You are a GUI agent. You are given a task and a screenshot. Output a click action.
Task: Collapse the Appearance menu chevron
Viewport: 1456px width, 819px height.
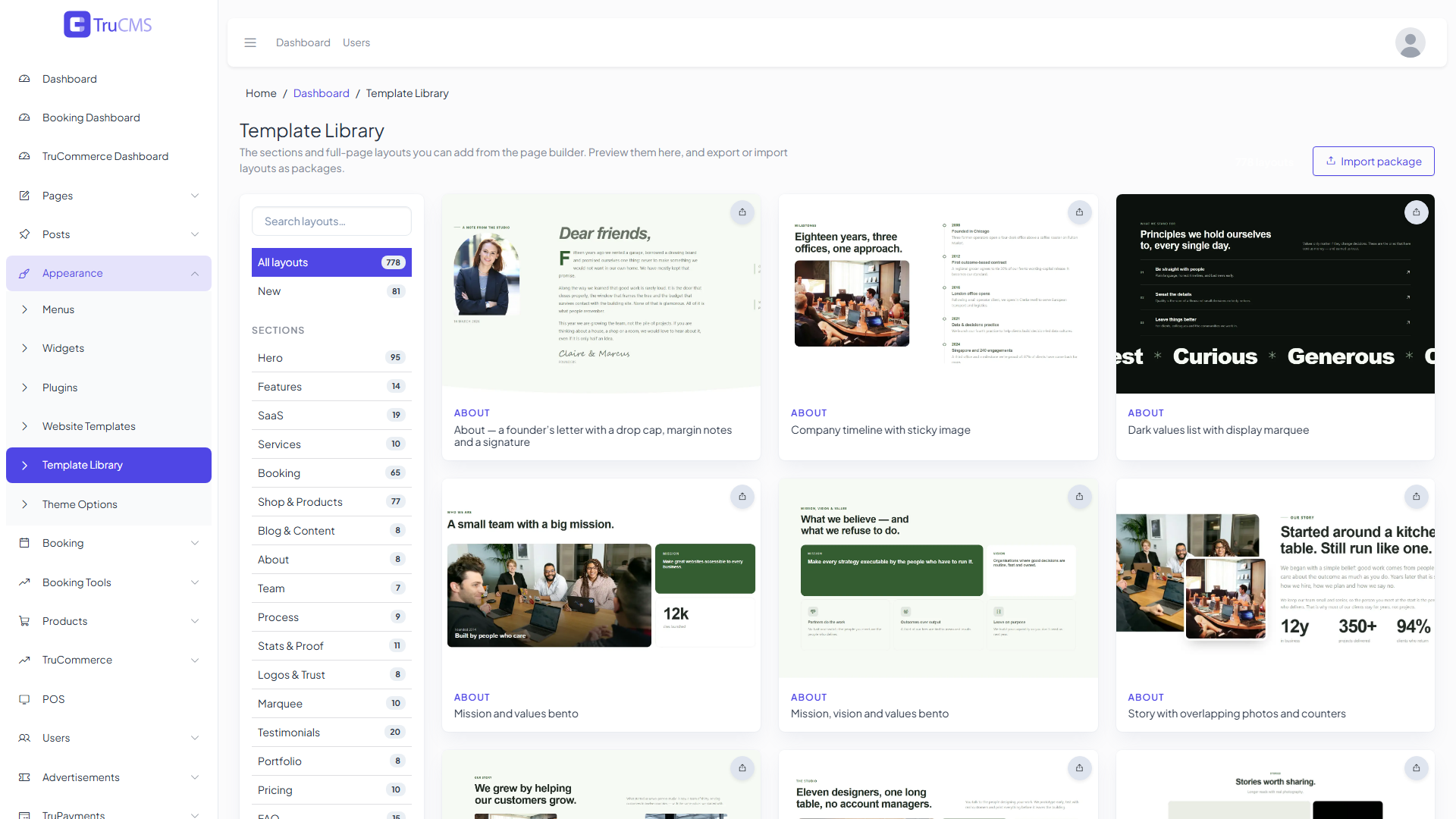coord(195,273)
